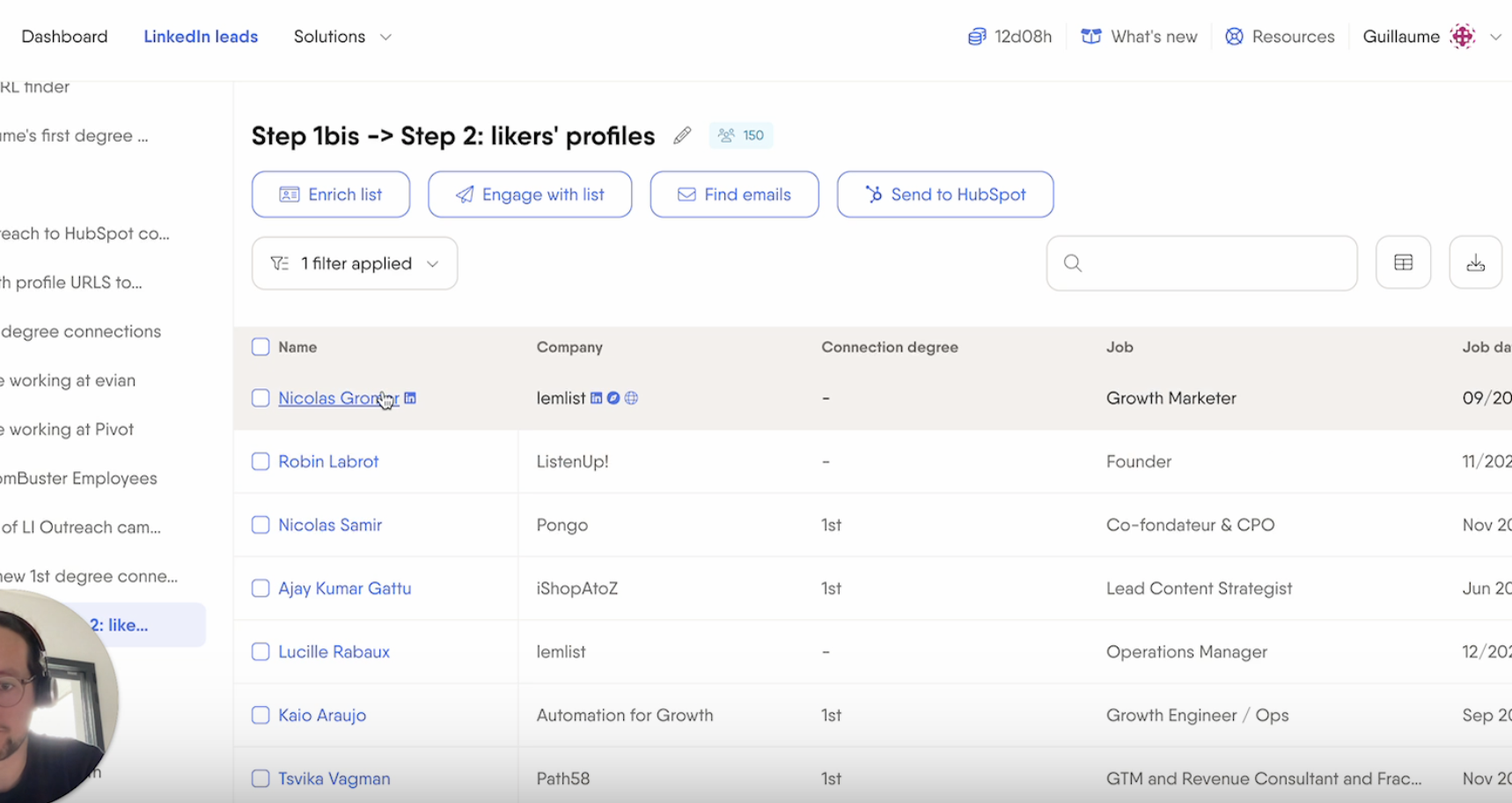Open Robin Labrot's profile link
Image resolution: width=1512 pixels, height=803 pixels.
328,461
